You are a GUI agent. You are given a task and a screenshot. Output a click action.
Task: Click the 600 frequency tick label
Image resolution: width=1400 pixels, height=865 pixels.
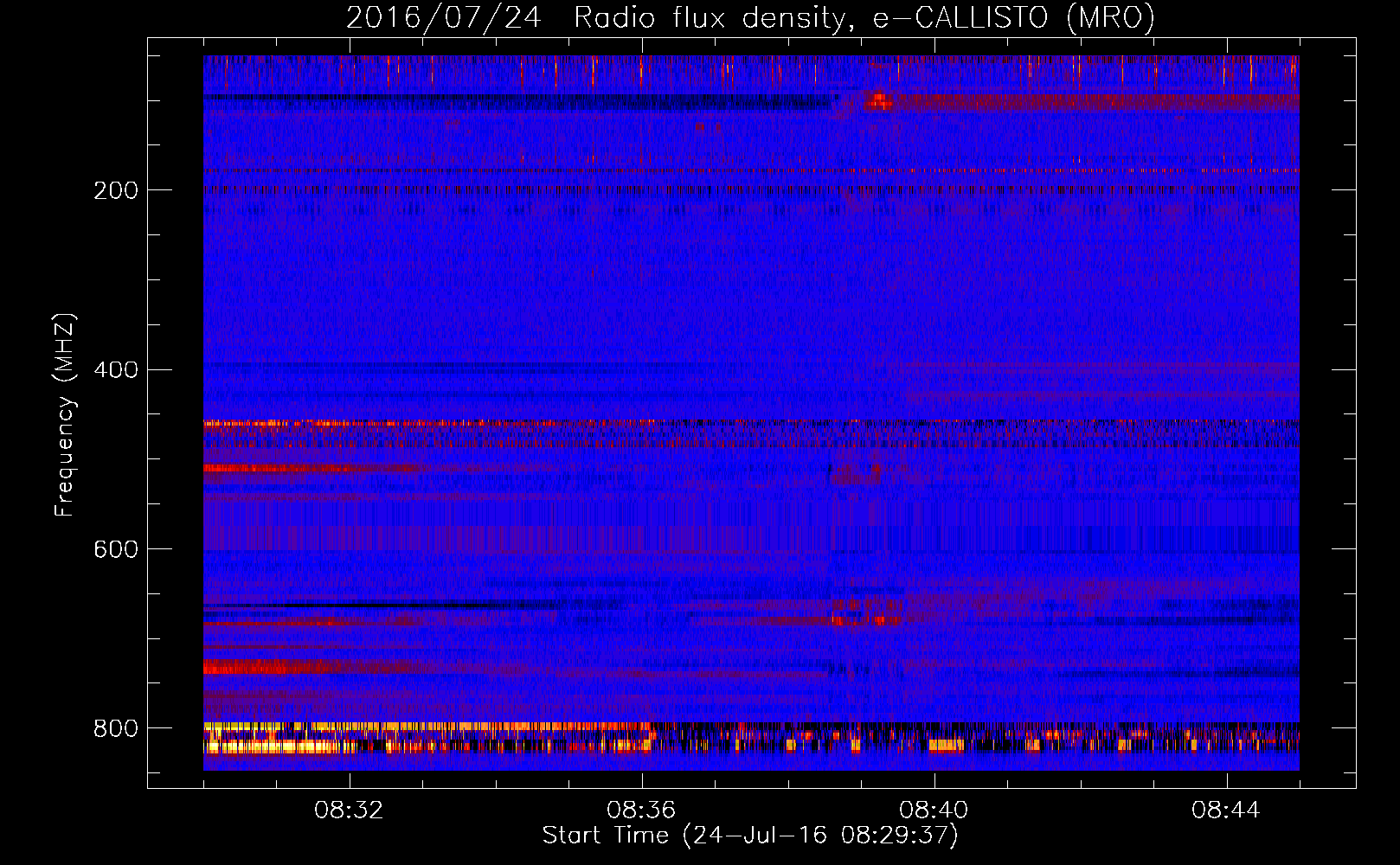116,549
